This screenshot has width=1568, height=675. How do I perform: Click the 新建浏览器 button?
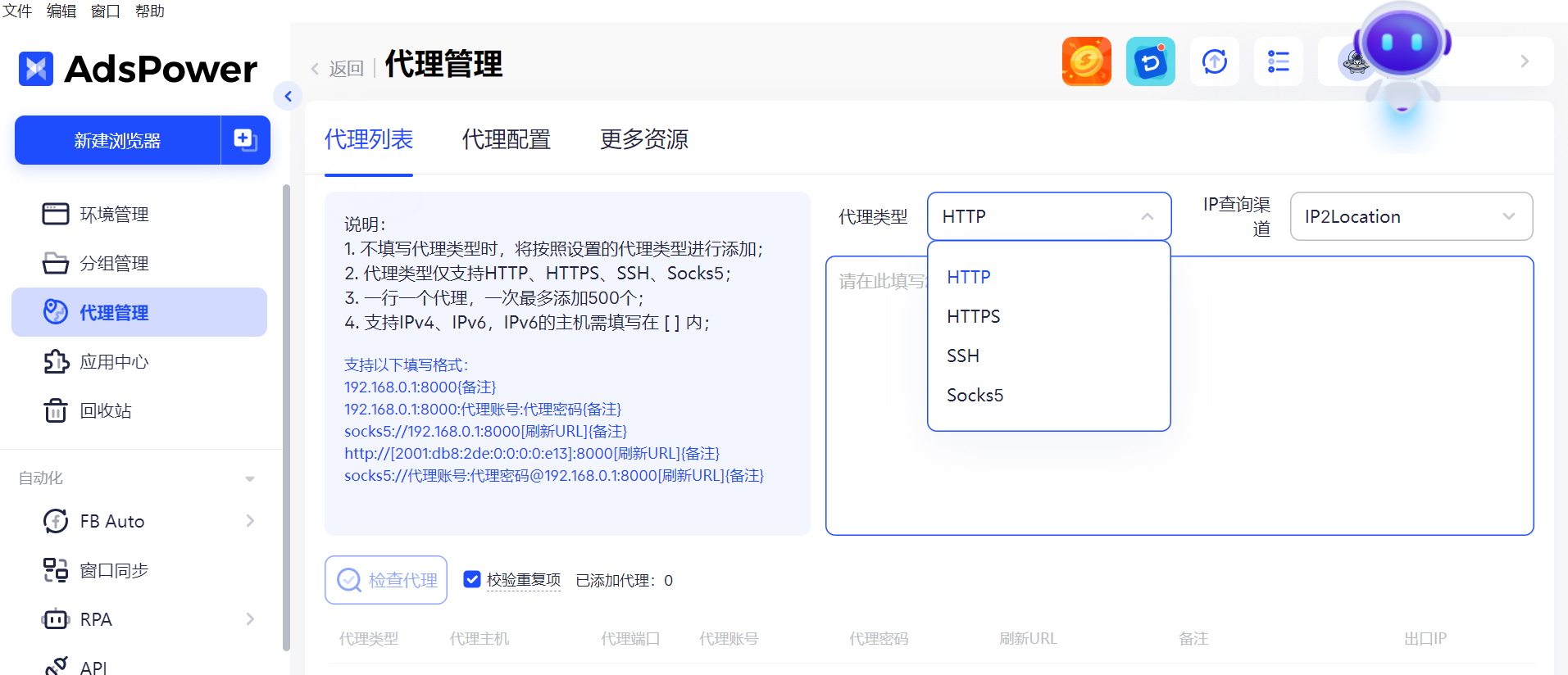[x=117, y=140]
